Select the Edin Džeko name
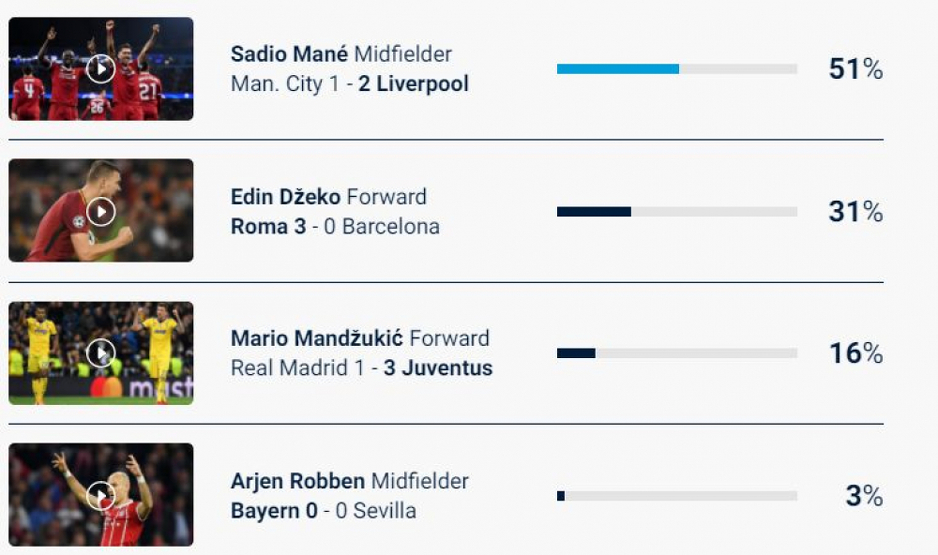This screenshot has height=555, width=938. pos(285,197)
